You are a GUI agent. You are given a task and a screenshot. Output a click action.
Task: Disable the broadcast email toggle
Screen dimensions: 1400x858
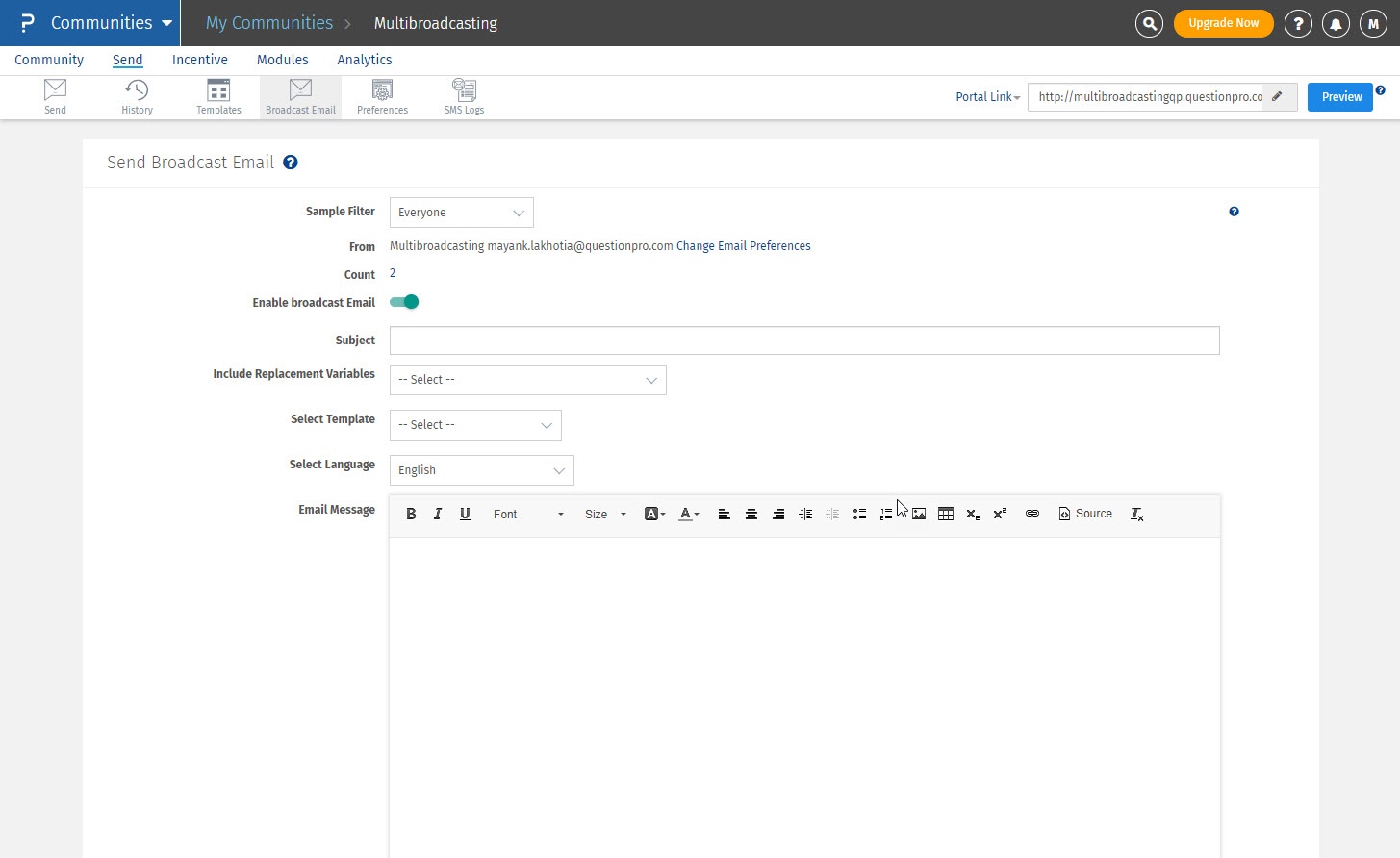[x=404, y=302]
